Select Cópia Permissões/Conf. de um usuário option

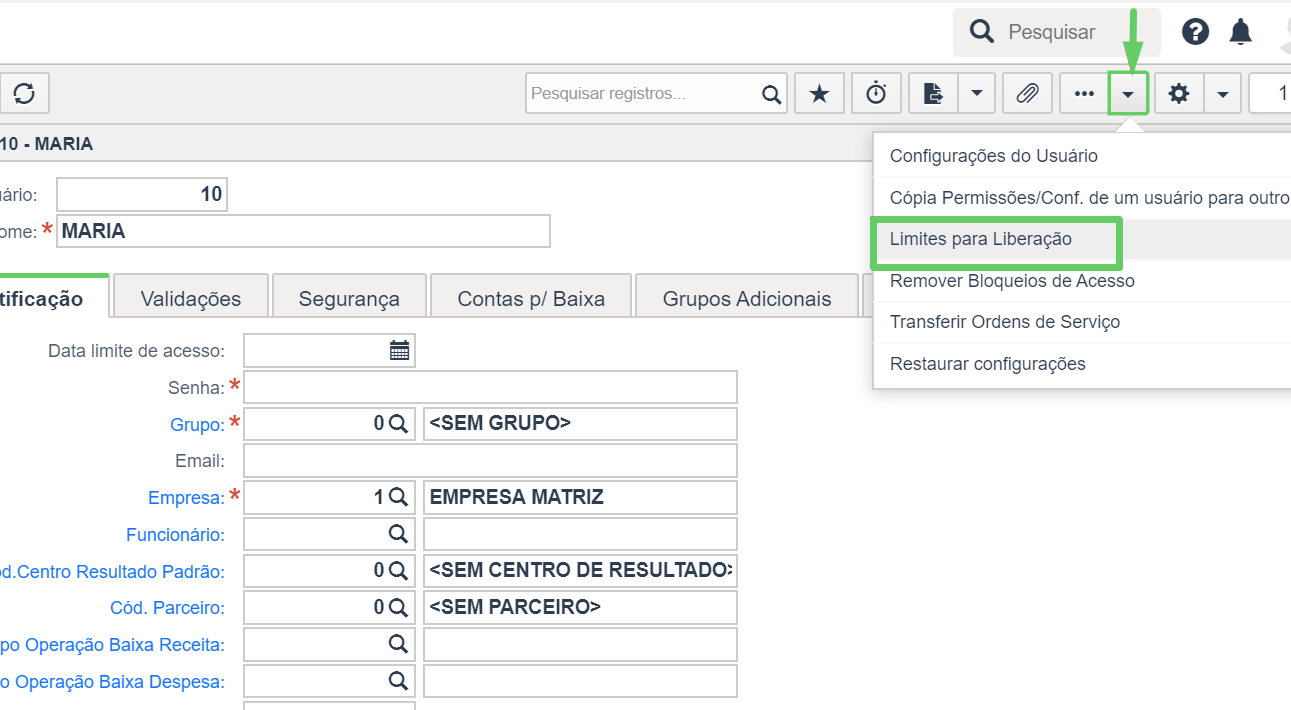pyautogui.click(x=1082, y=198)
